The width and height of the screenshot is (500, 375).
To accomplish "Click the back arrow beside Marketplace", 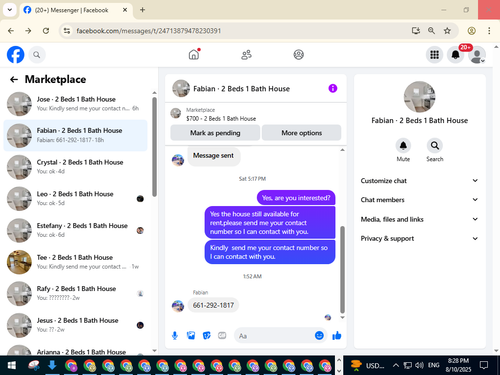I will click(x=14, y=79).
